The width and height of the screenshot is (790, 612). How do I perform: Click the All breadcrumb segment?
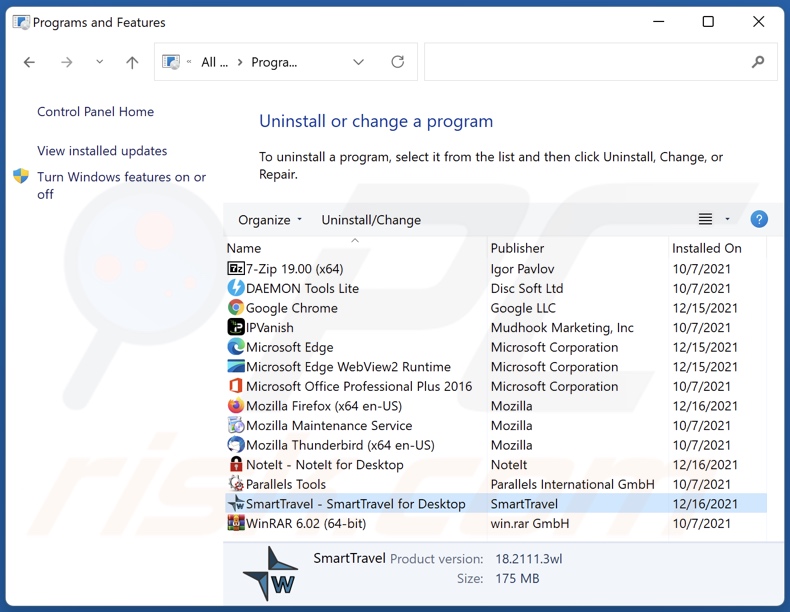pyautogui.click(x=214, y=62)
